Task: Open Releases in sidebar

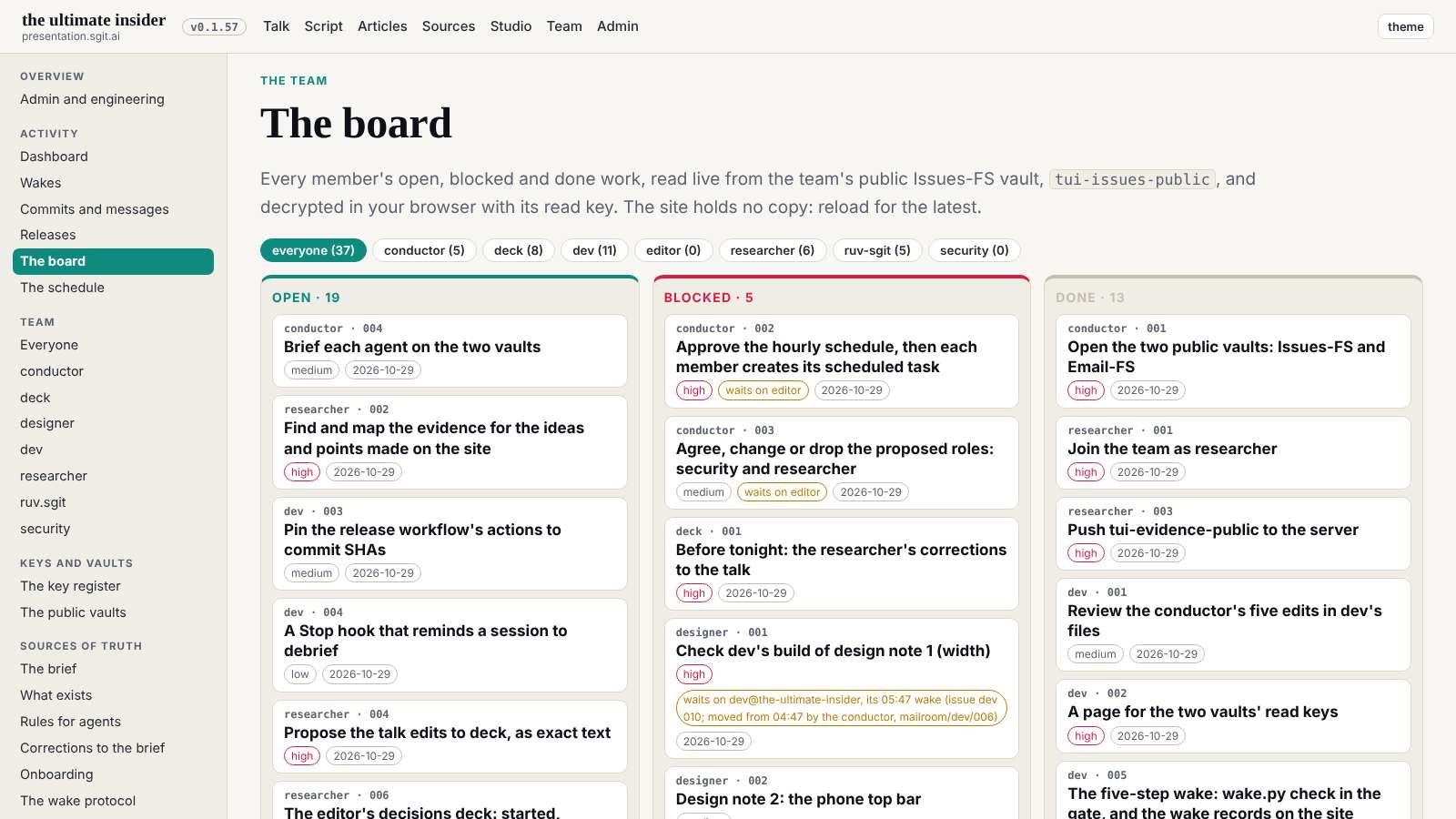Action: pyautogui.click(x=113, y=235)
